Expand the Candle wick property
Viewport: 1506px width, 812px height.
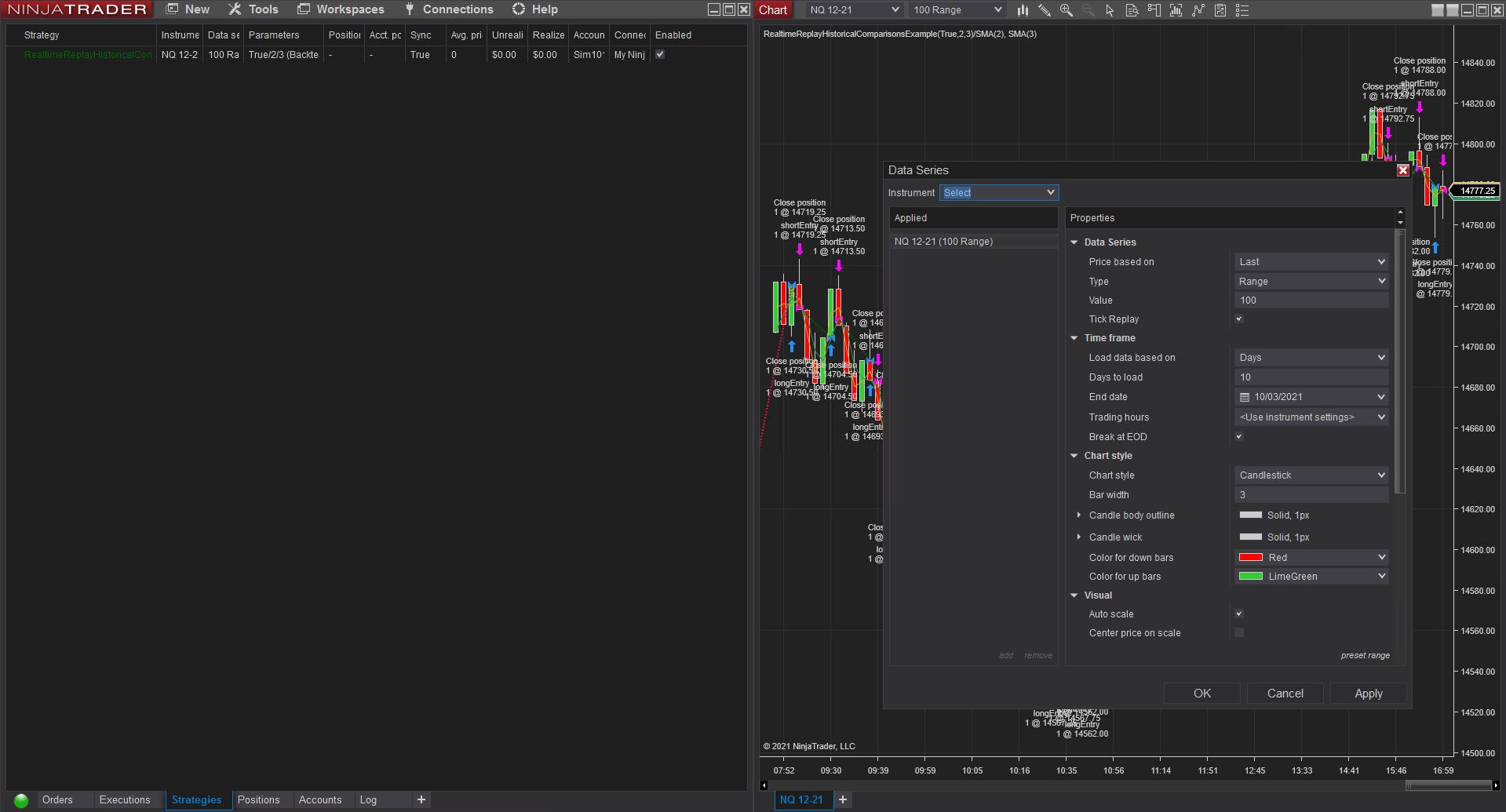click(x=1079, y=537)
